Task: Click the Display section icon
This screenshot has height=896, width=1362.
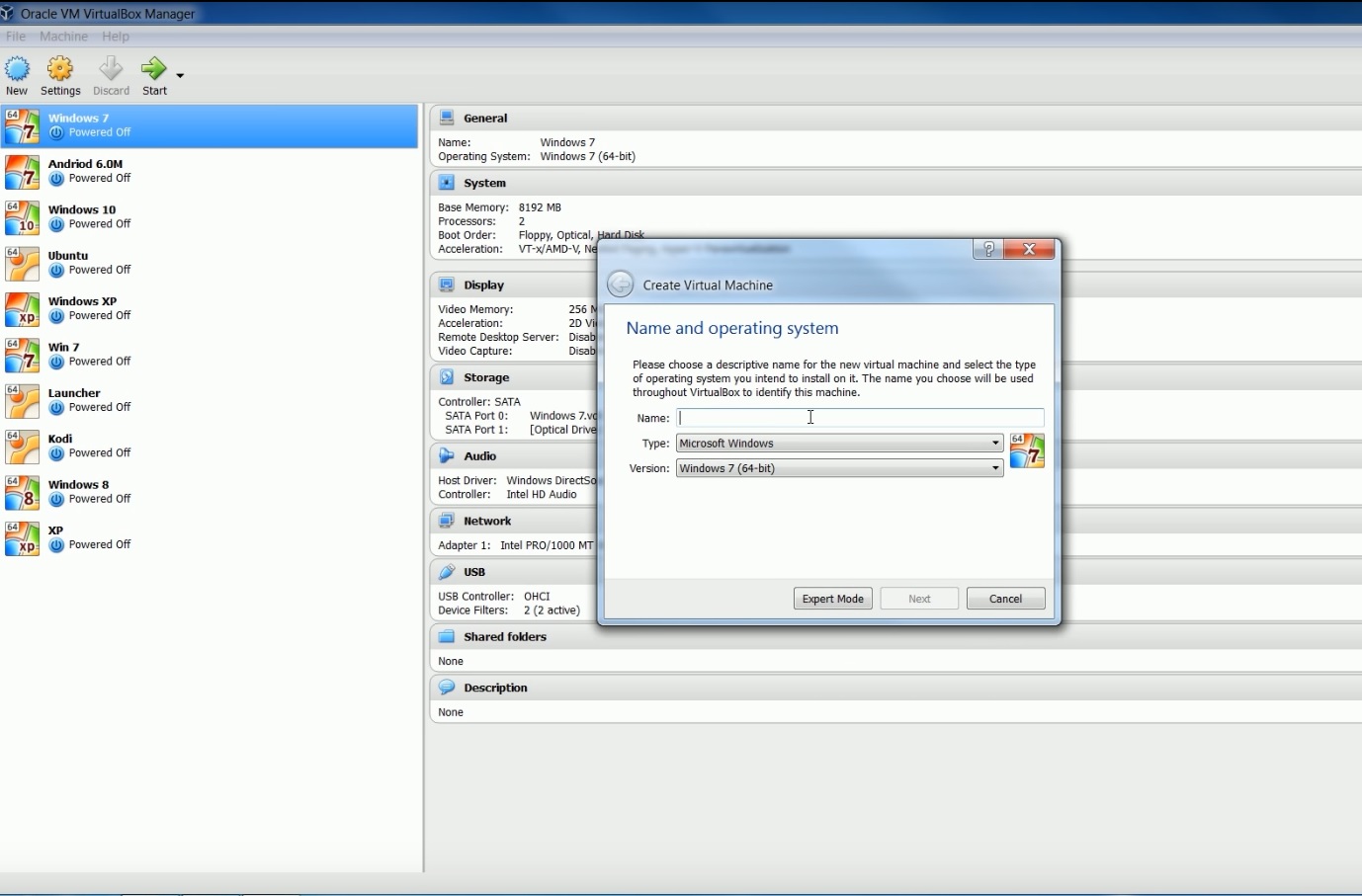Action: coord(447,285)
